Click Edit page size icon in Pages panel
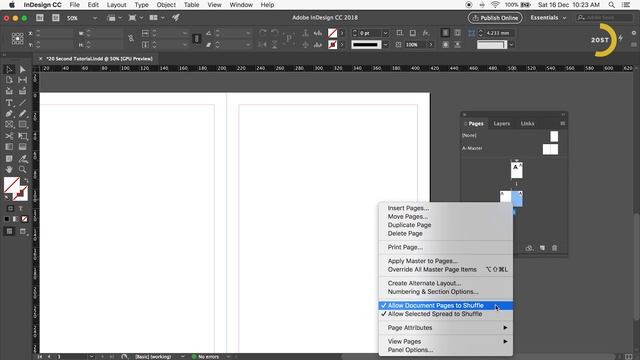The image size is (640, 360). click(x=529, y=248)
